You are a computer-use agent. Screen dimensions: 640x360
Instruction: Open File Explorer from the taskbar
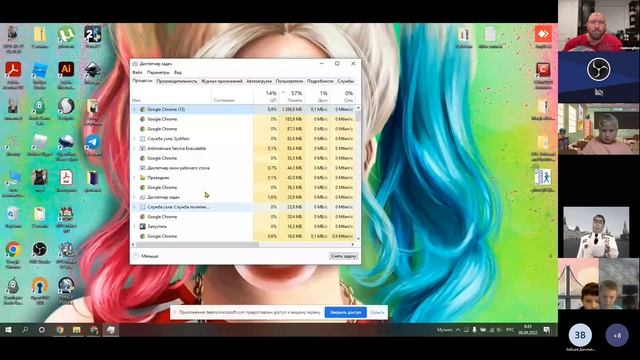77,330
